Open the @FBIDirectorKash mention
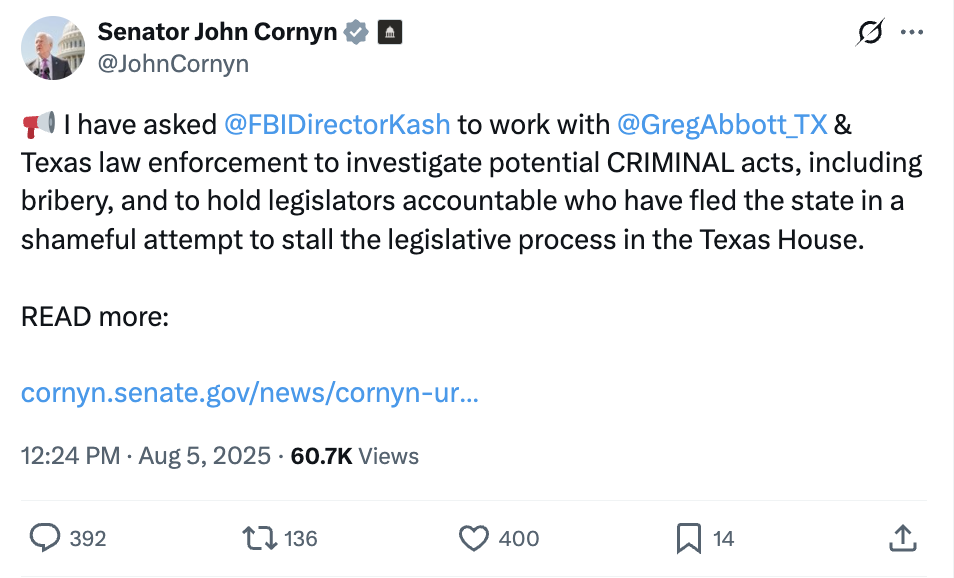The image size is (954, 578). click(337, 125)
